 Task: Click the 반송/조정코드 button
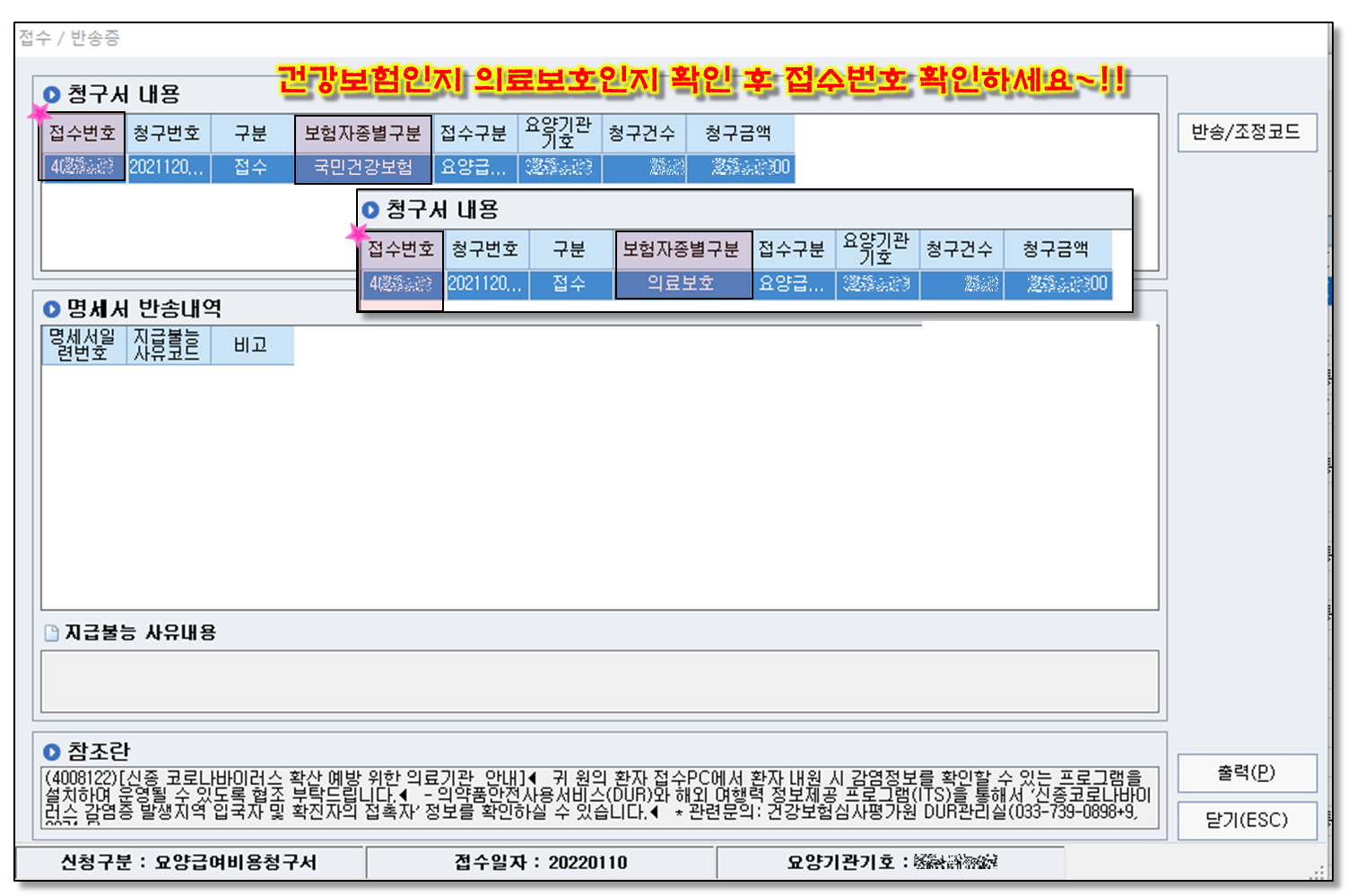point(1246,133)
